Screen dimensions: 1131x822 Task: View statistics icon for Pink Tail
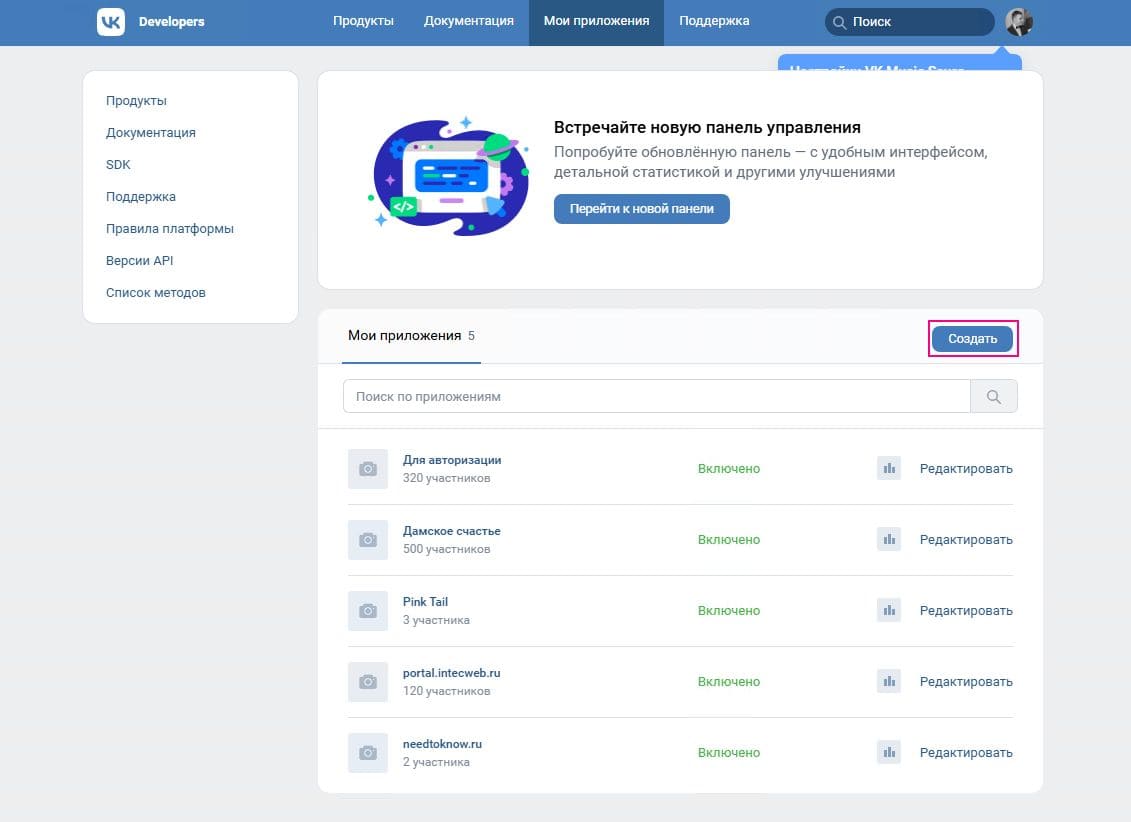coord(888,610)
